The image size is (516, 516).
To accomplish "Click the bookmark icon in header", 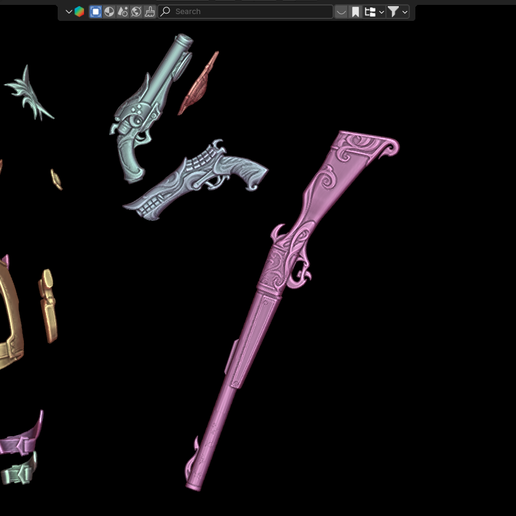I will (x=355, y=12).
